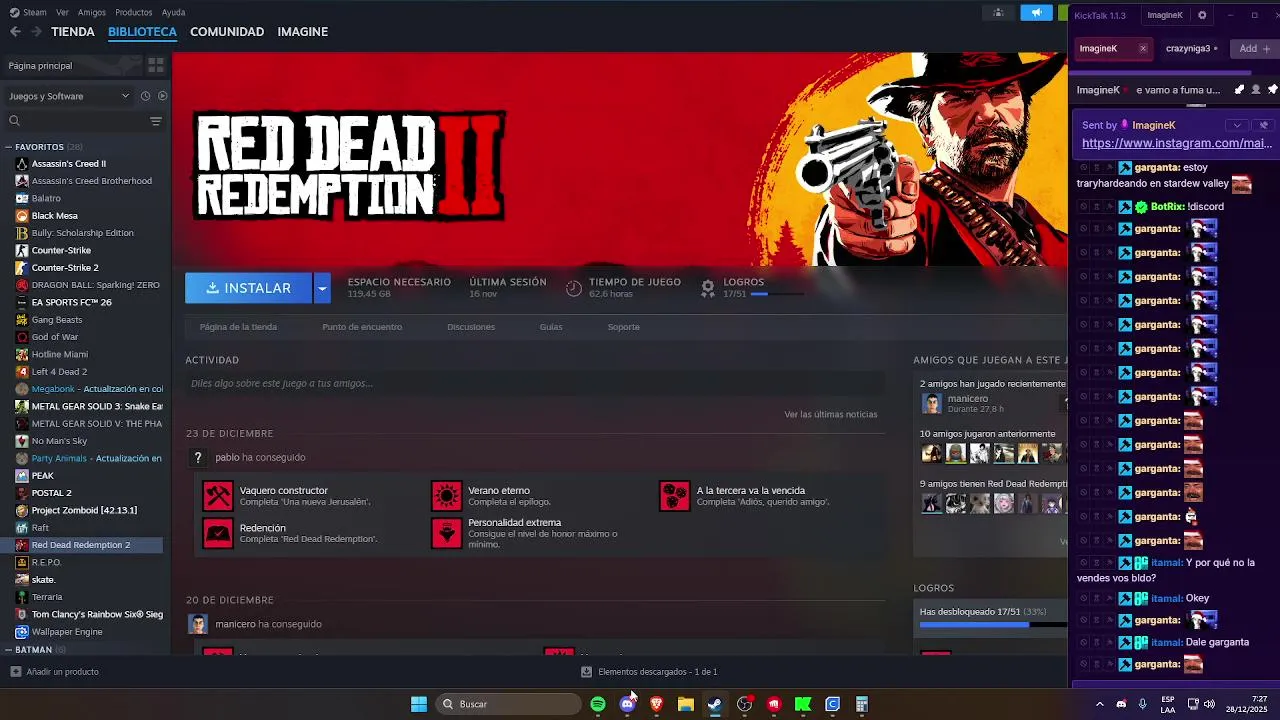Open the Página principal library home
Viewport: 1280px width, 720px height.
pos(70,65)
